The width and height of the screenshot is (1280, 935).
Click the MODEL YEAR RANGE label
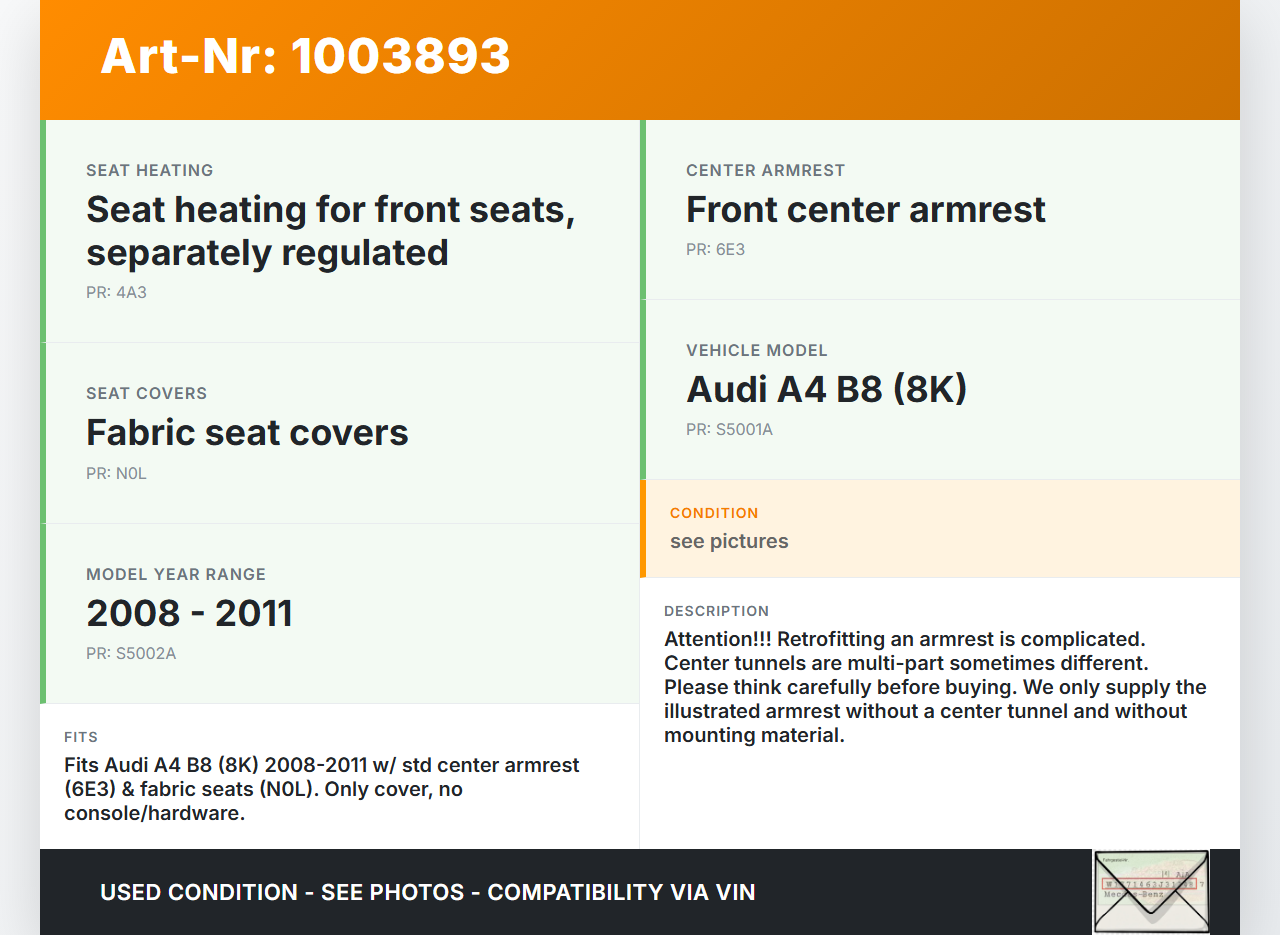[x=176, y=575]
